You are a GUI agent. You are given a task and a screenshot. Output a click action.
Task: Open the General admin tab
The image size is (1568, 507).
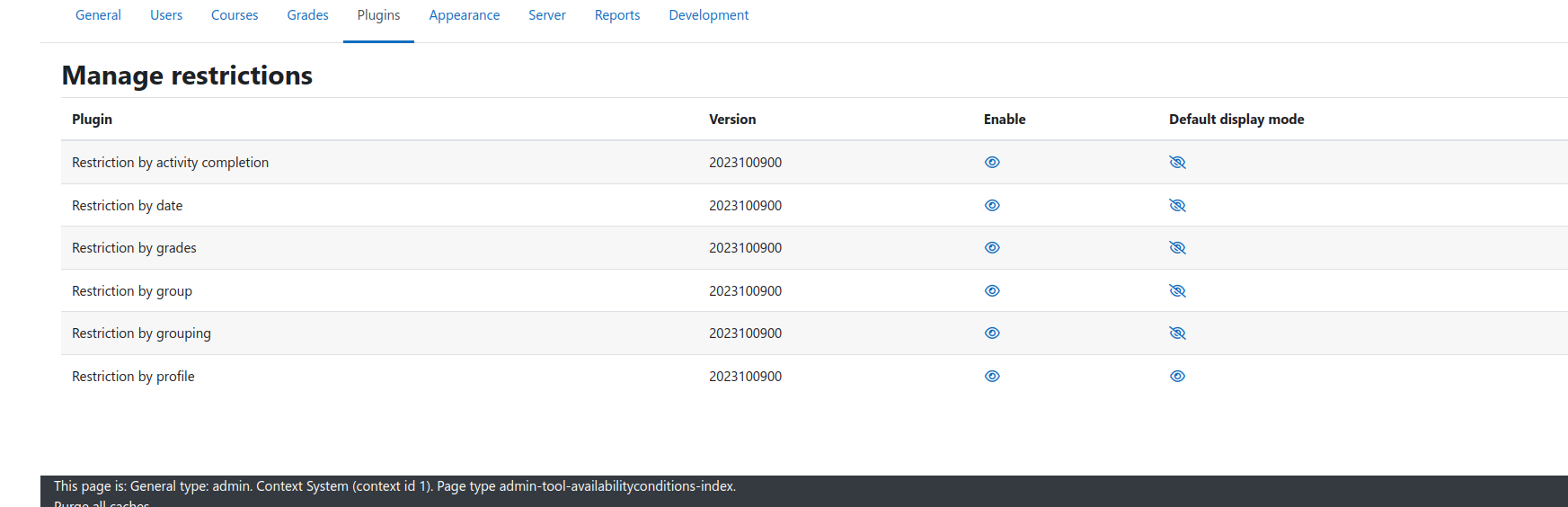(98, 15)
